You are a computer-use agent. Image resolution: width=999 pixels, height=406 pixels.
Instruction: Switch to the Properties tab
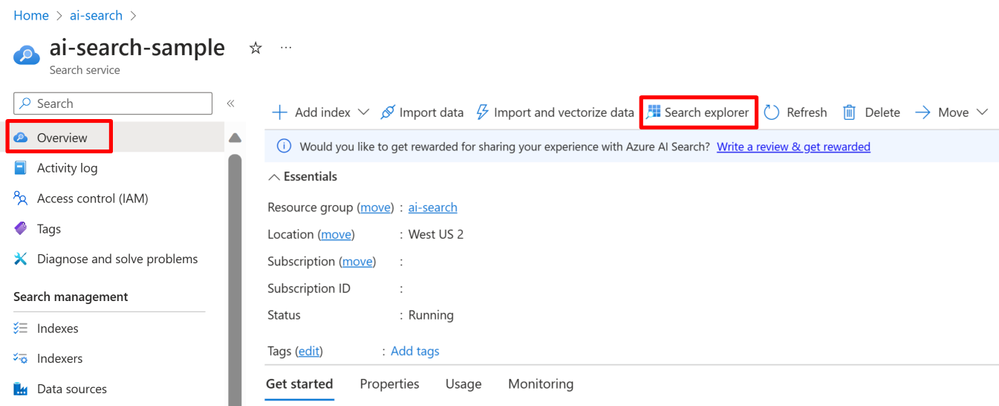tap(389, 384)
